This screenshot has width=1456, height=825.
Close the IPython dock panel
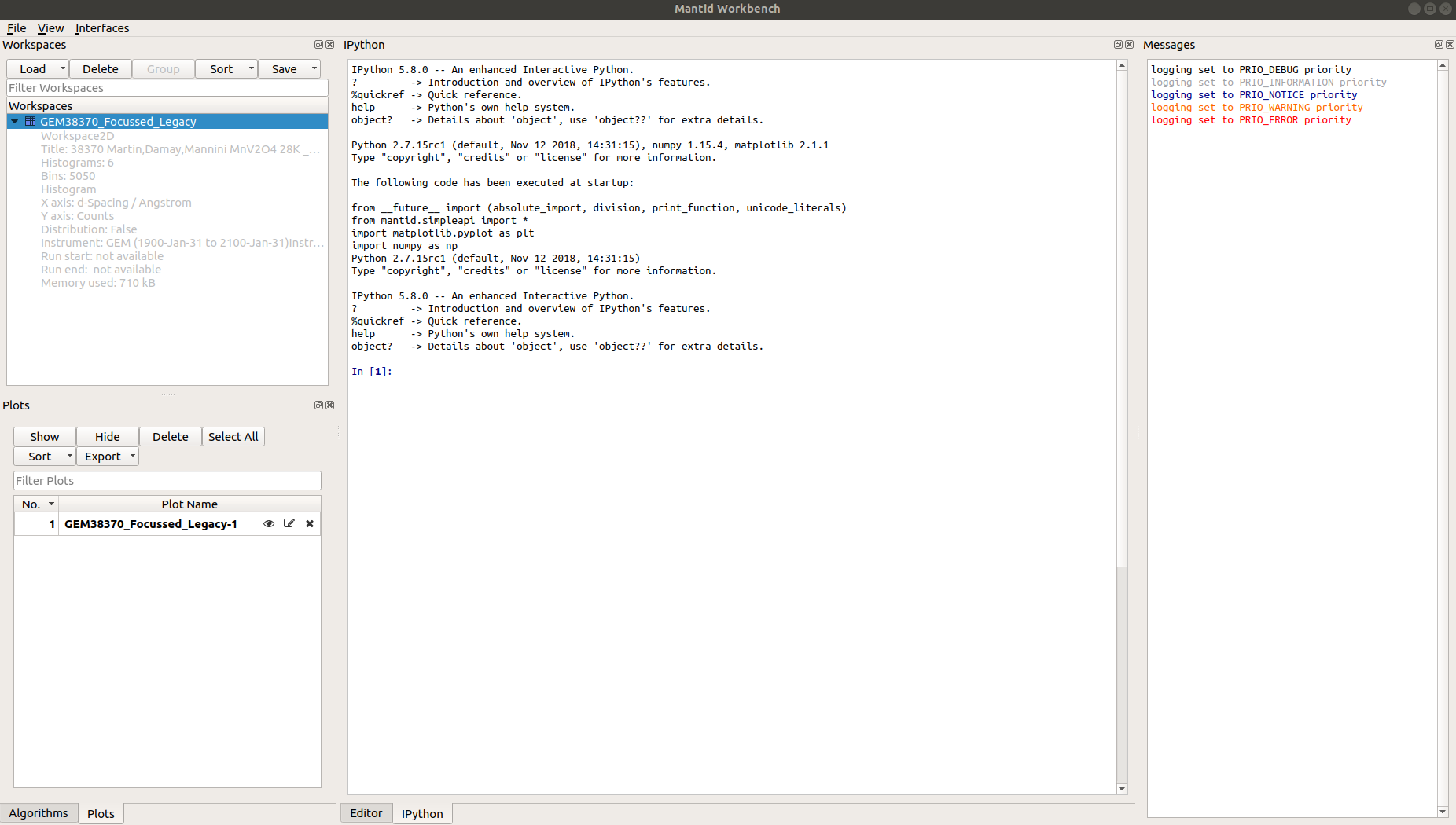tap(1130, 45)
